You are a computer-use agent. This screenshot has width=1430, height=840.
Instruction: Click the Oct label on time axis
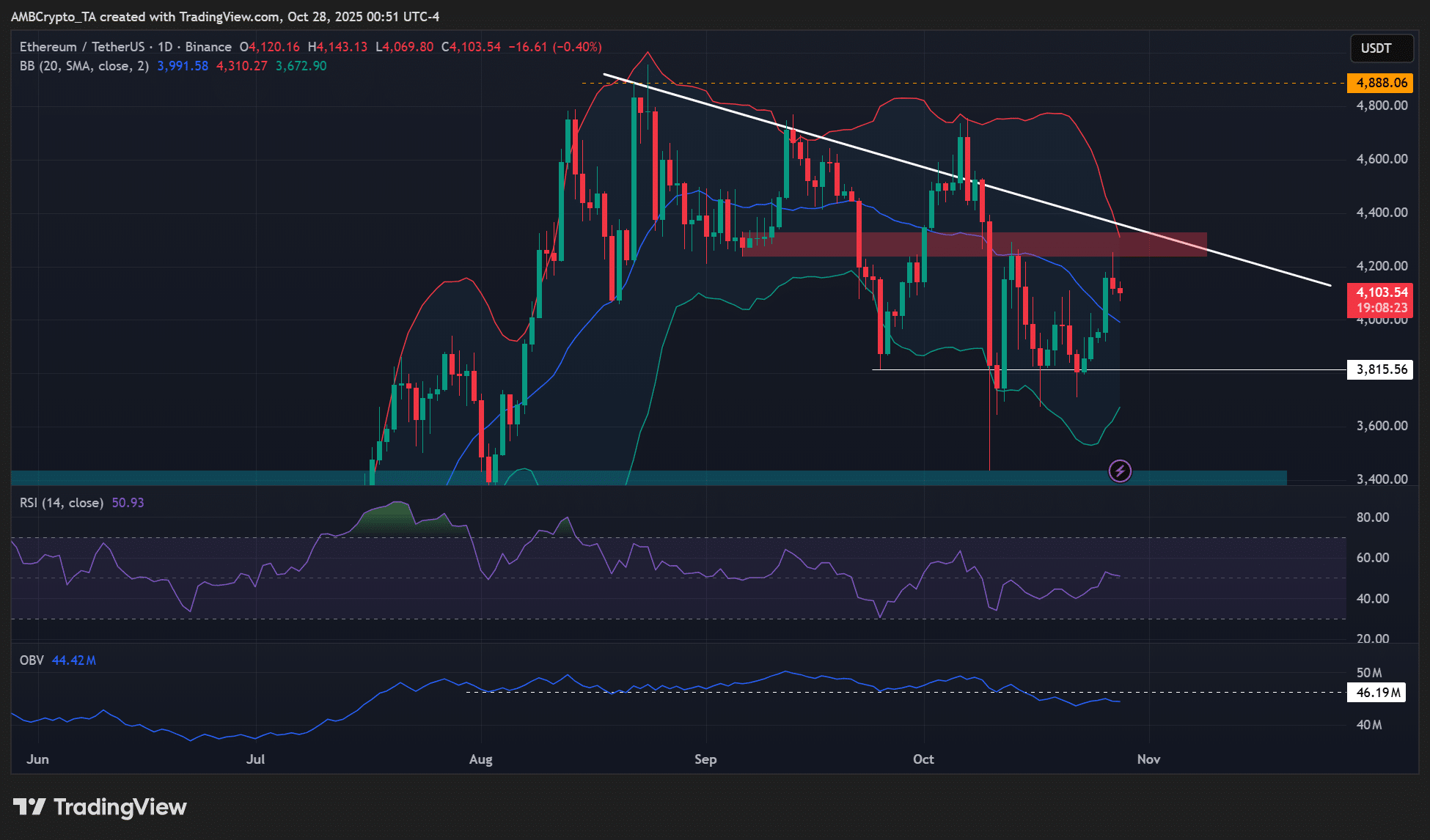tap(923, 759)
